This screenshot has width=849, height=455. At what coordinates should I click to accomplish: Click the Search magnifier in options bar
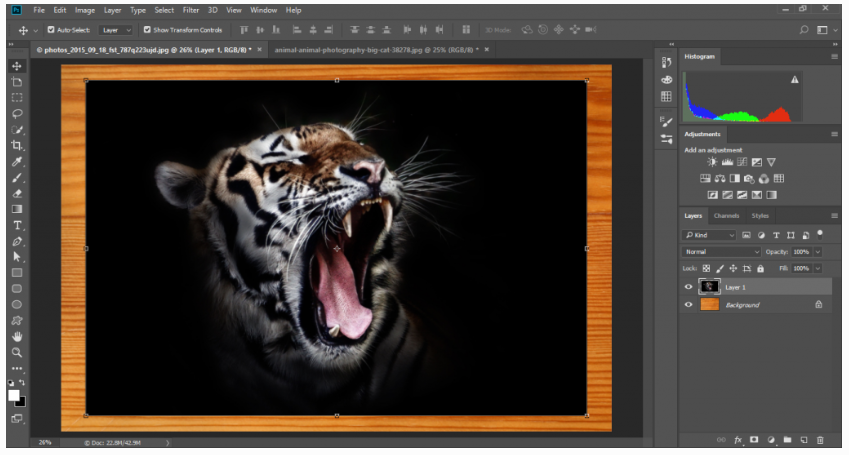coord(804,30)
